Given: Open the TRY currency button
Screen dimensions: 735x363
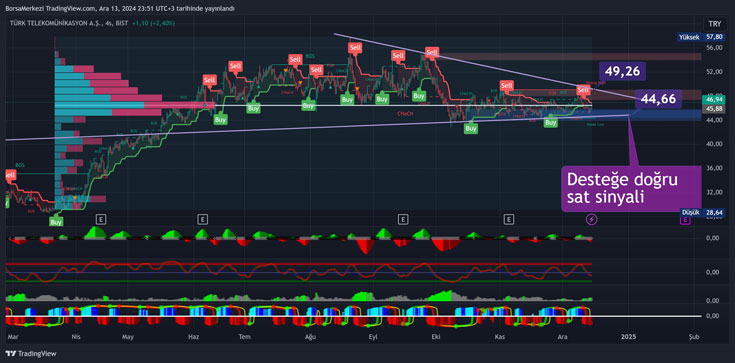Looking at the screenshot, I should (x=714, y=24).
